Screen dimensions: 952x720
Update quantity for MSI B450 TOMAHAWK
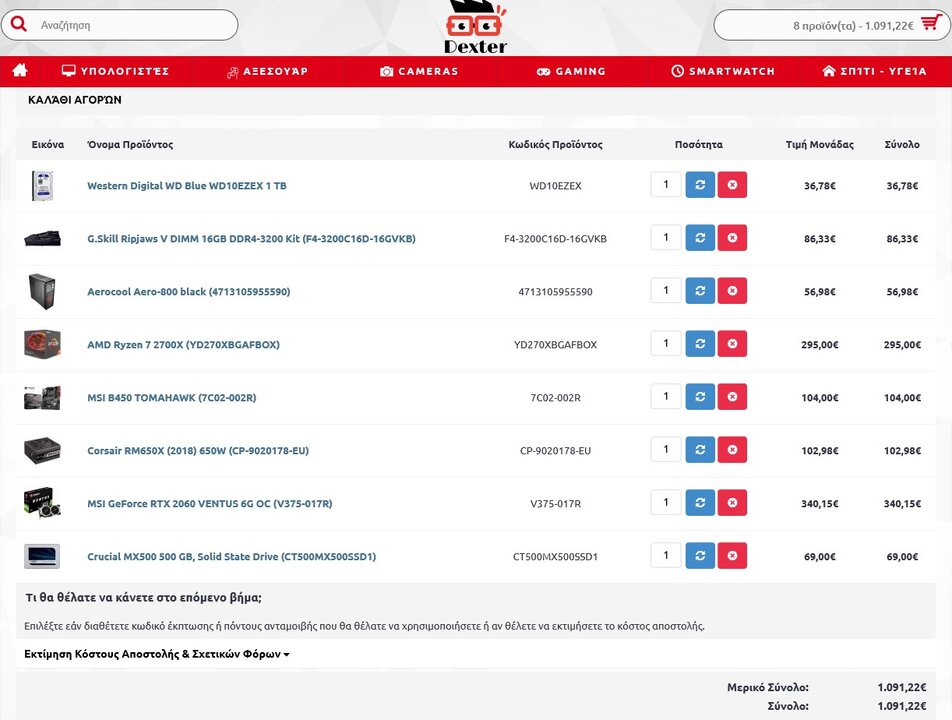coord(700,396)
